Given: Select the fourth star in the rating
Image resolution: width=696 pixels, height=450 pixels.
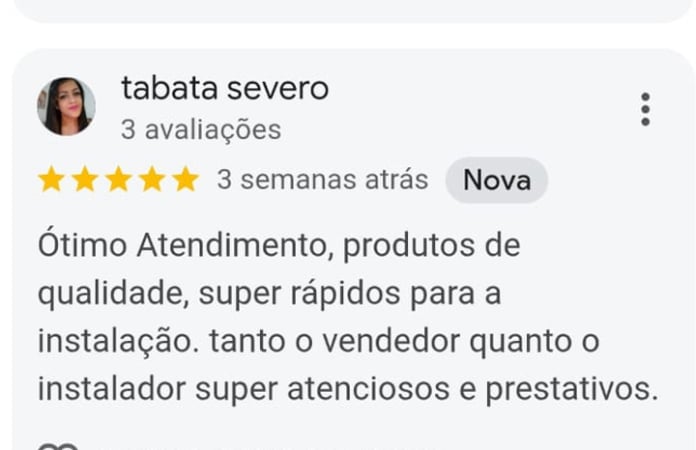Looking at the screenshot, I should [x=152, y=180].
